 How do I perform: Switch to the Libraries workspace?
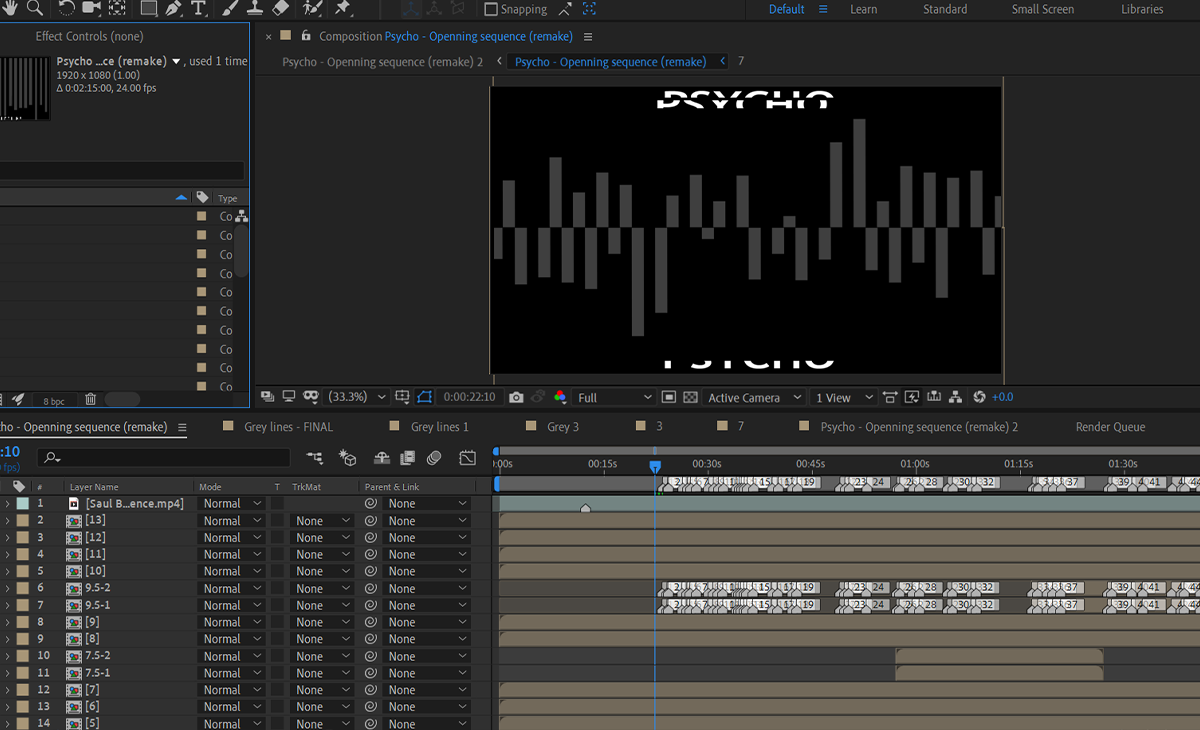1142,9
